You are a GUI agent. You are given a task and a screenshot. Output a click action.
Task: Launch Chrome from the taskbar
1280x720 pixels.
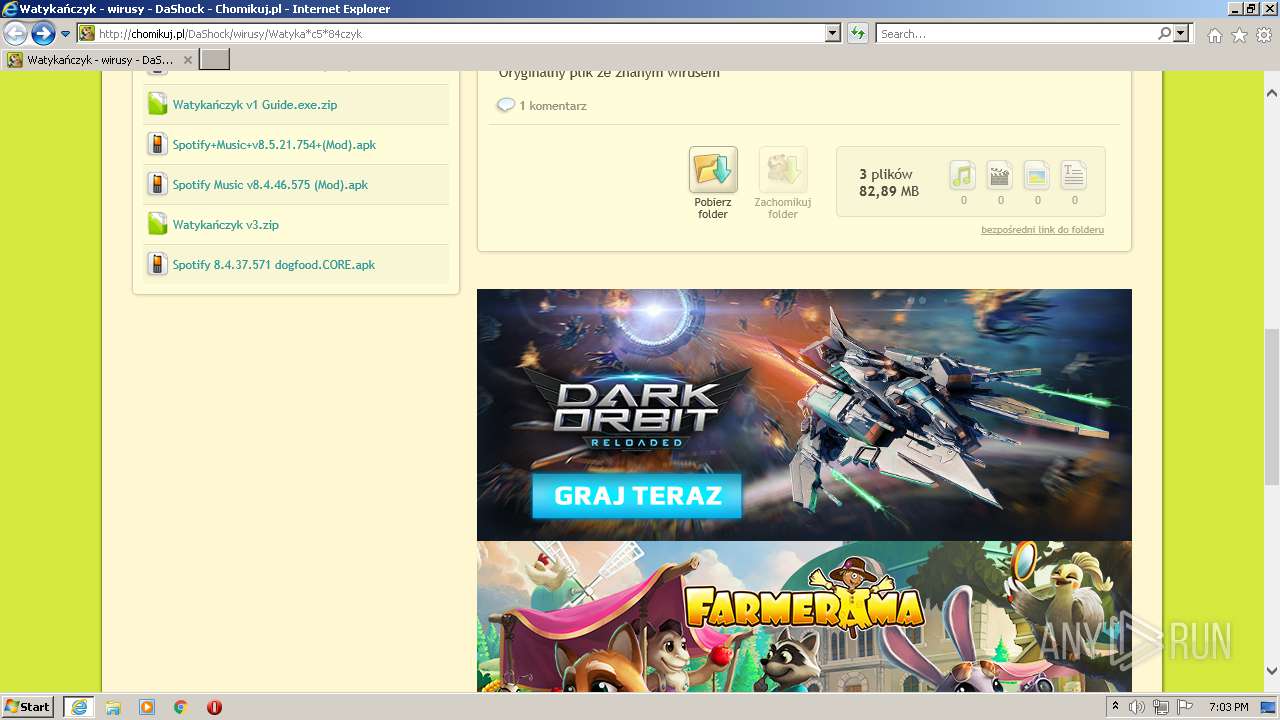click(181, 707)
